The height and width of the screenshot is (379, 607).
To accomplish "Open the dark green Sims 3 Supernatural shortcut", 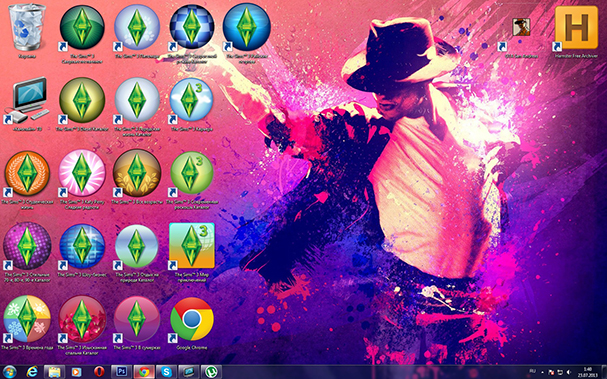I will (82, 27).
